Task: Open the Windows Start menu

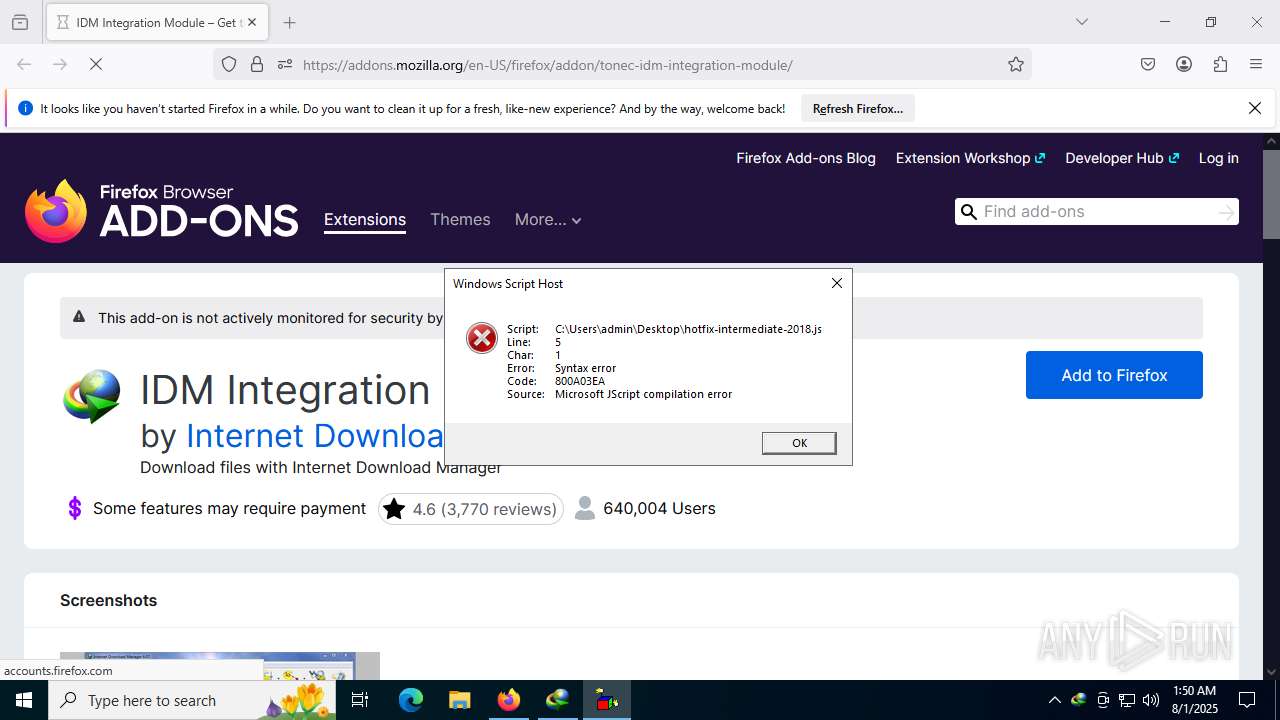Action: point(24,700)
